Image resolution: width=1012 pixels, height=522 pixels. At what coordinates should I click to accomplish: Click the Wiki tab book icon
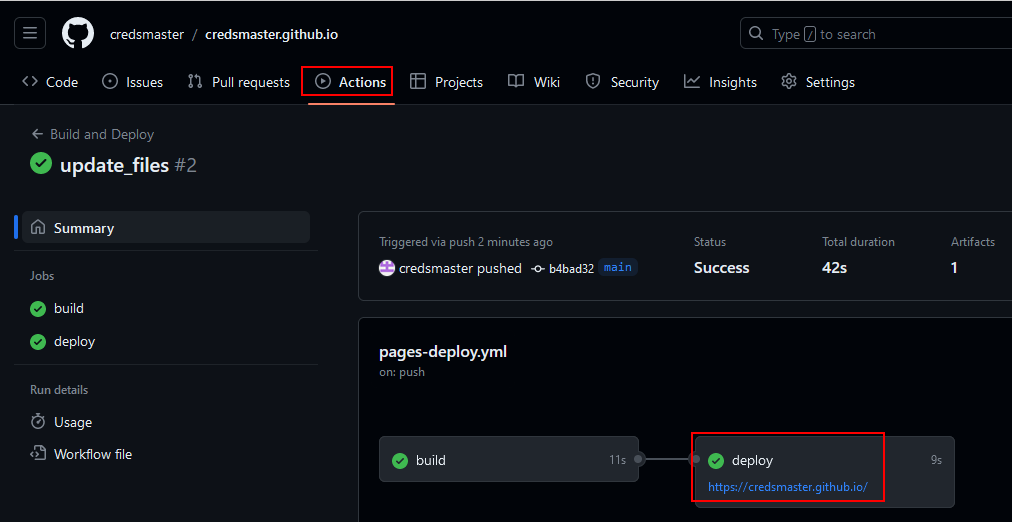tap(516, 81)
